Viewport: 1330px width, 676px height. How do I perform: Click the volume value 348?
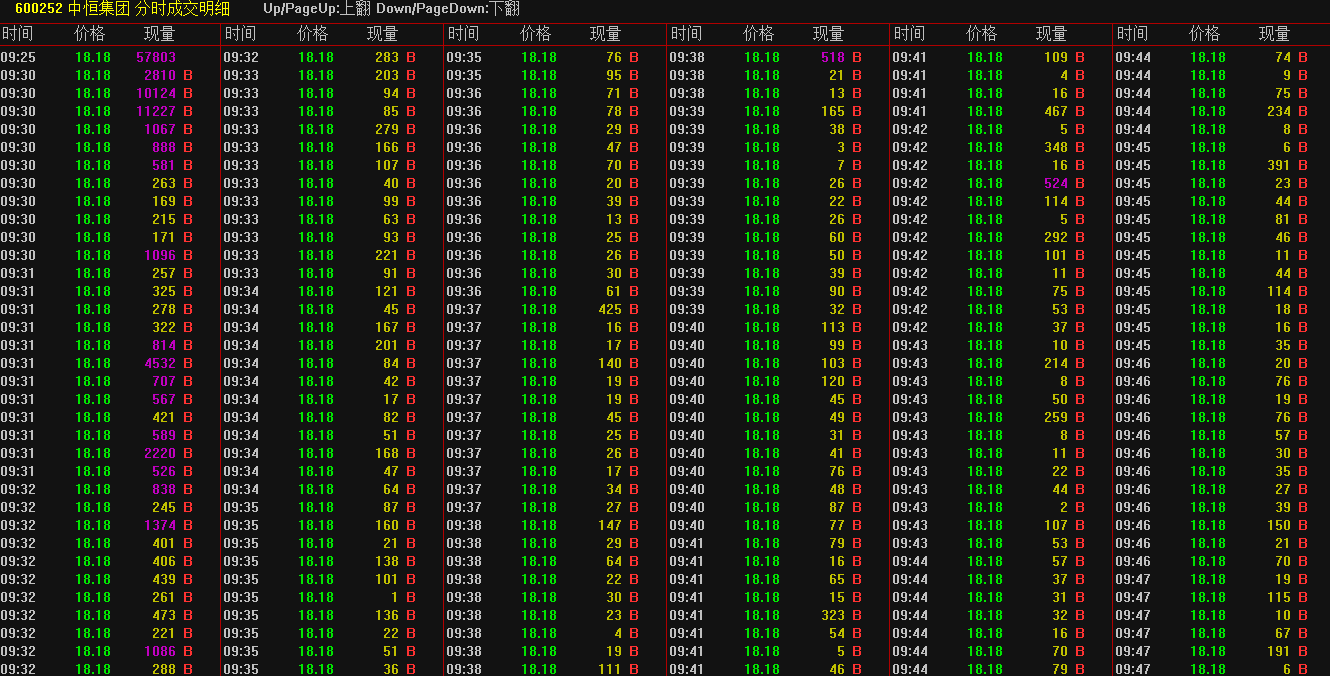point(1056,147)
